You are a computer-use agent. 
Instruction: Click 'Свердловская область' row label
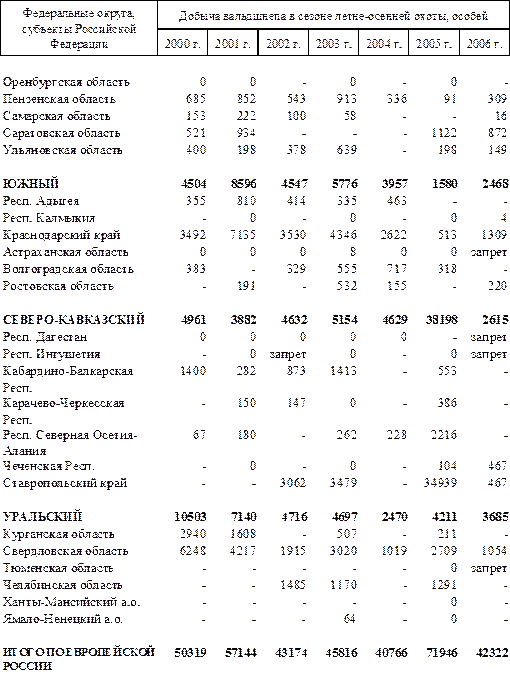click(x=65, y=551)
